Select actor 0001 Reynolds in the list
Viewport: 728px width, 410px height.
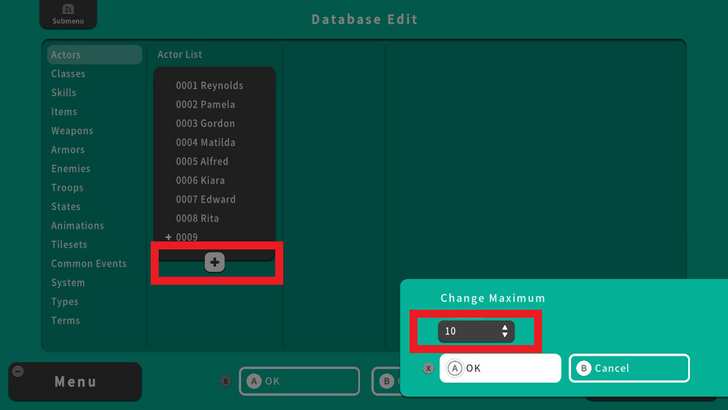tap(209, 86)
